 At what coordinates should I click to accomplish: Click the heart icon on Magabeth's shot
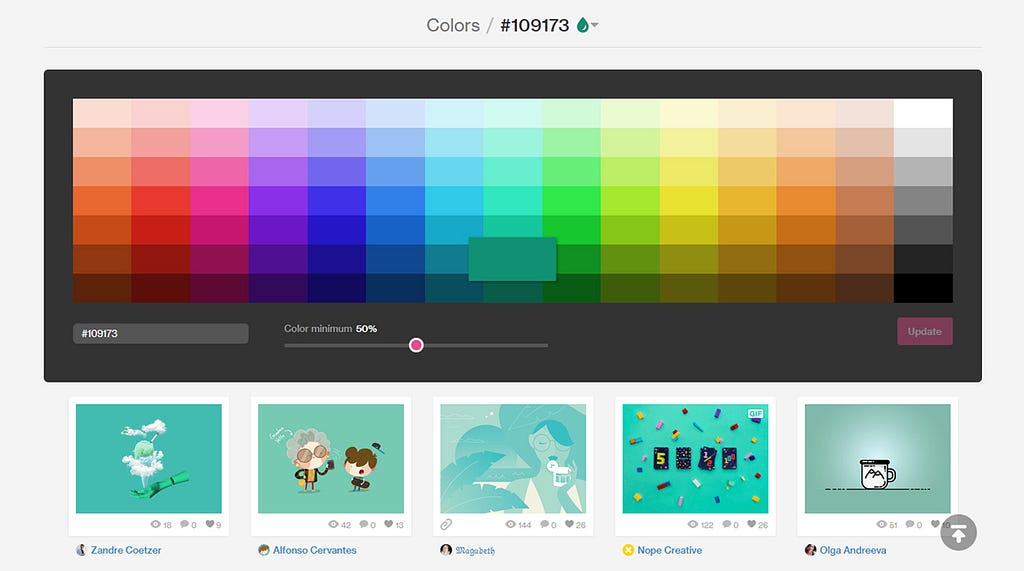[569, 524]
